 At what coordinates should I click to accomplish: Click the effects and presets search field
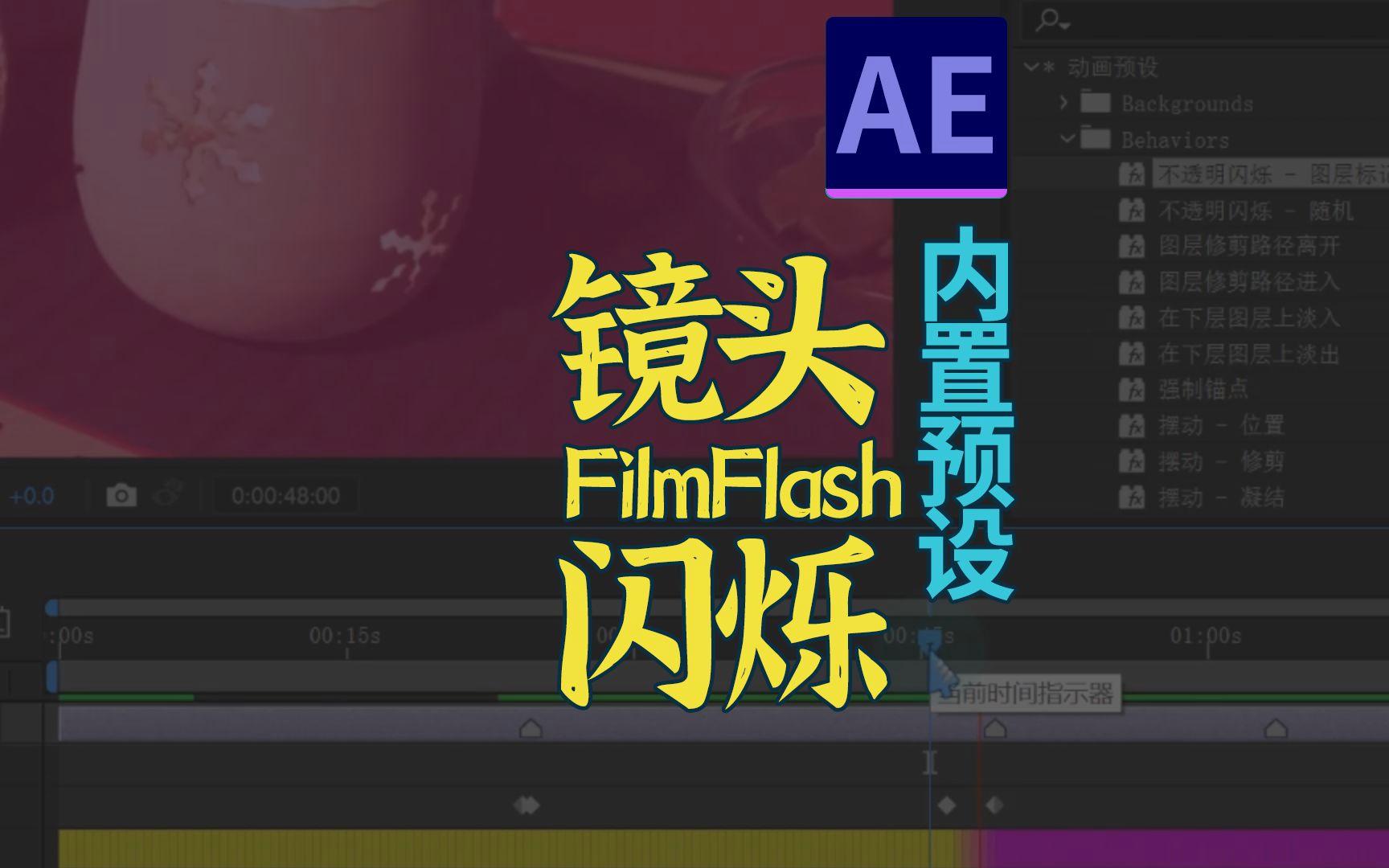tap(1206, 21)
